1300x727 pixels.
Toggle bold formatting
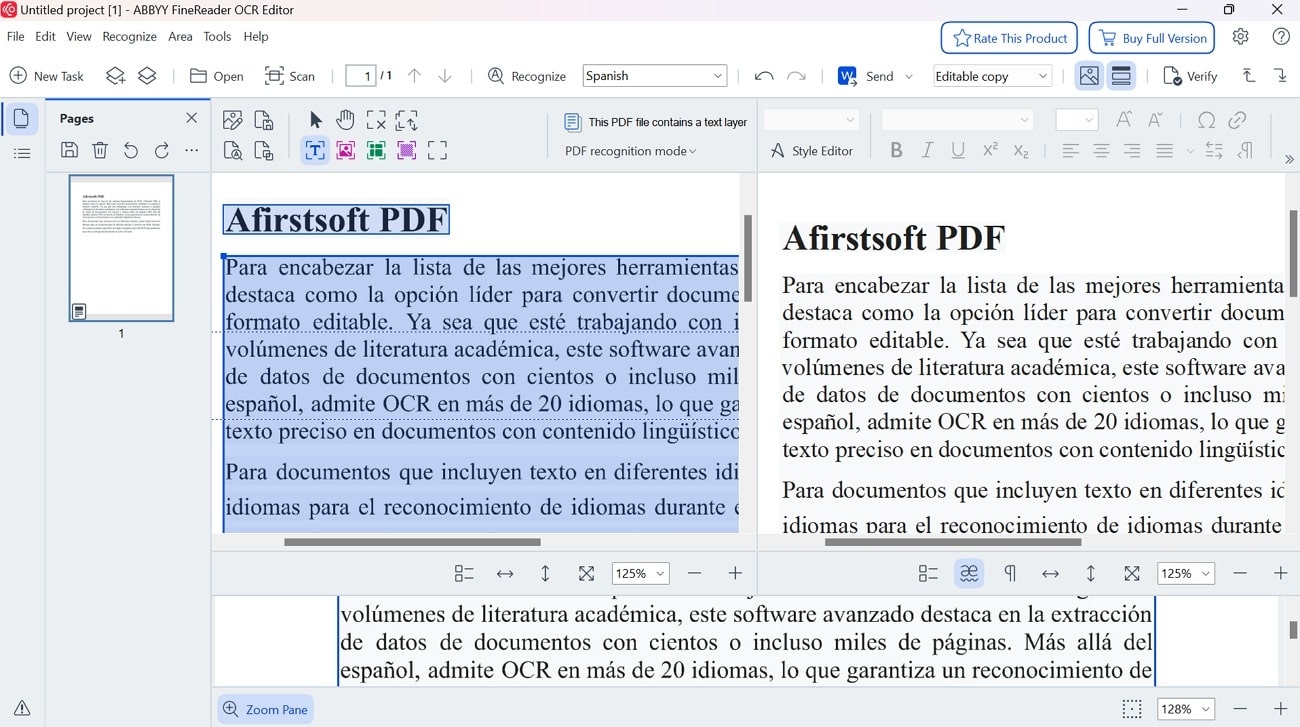point(896,151)
